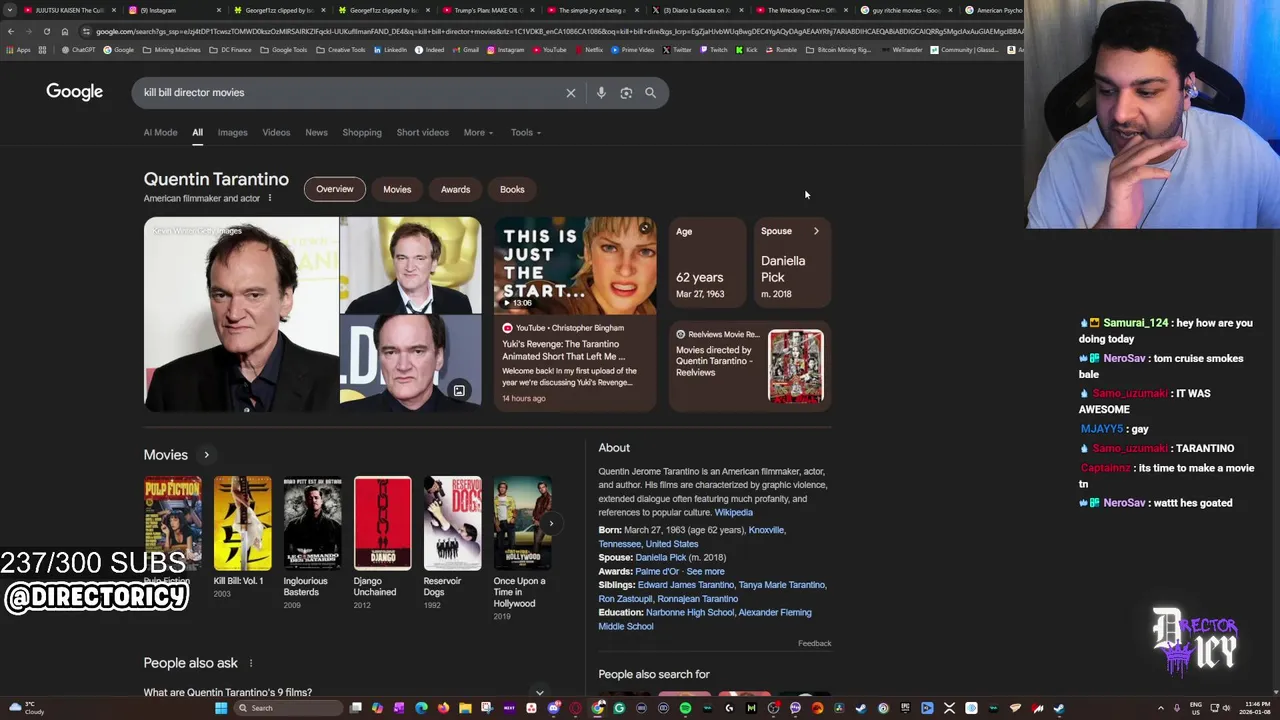This screenshot has width=1280, height=720.
Task: Open the Apps shortcut in bookmarks bar
Action: (x=18, y=50)
